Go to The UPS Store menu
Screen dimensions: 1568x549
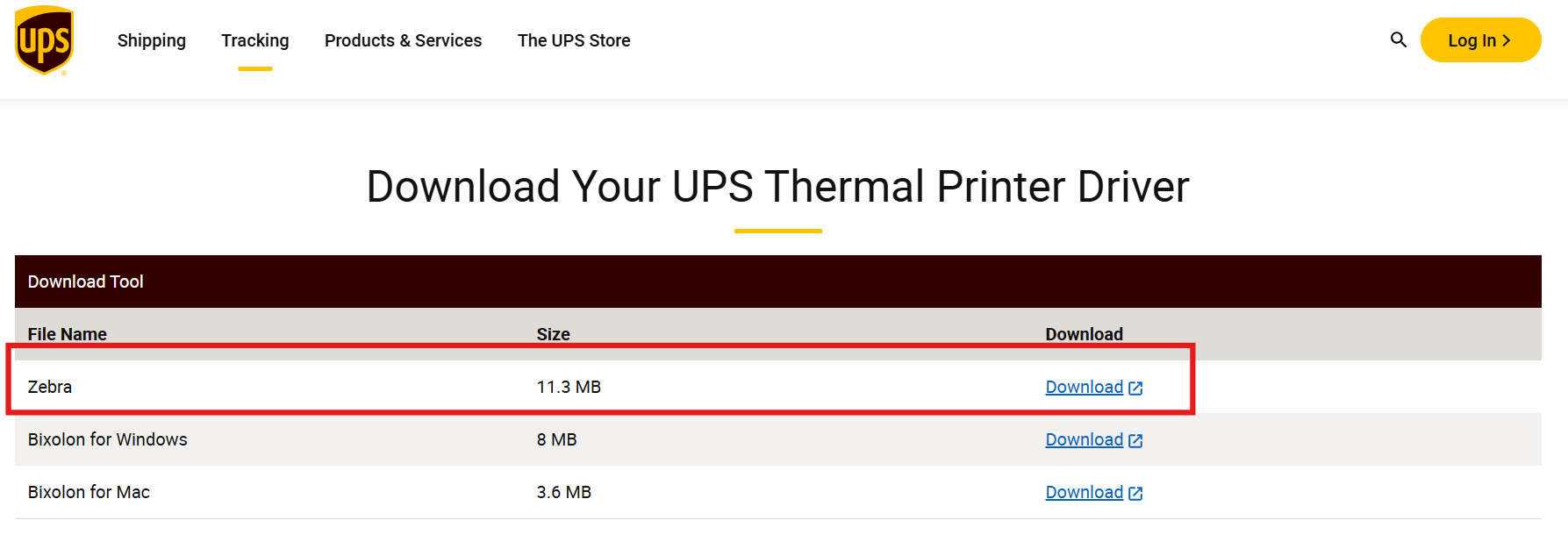click(x=574, y=40)
